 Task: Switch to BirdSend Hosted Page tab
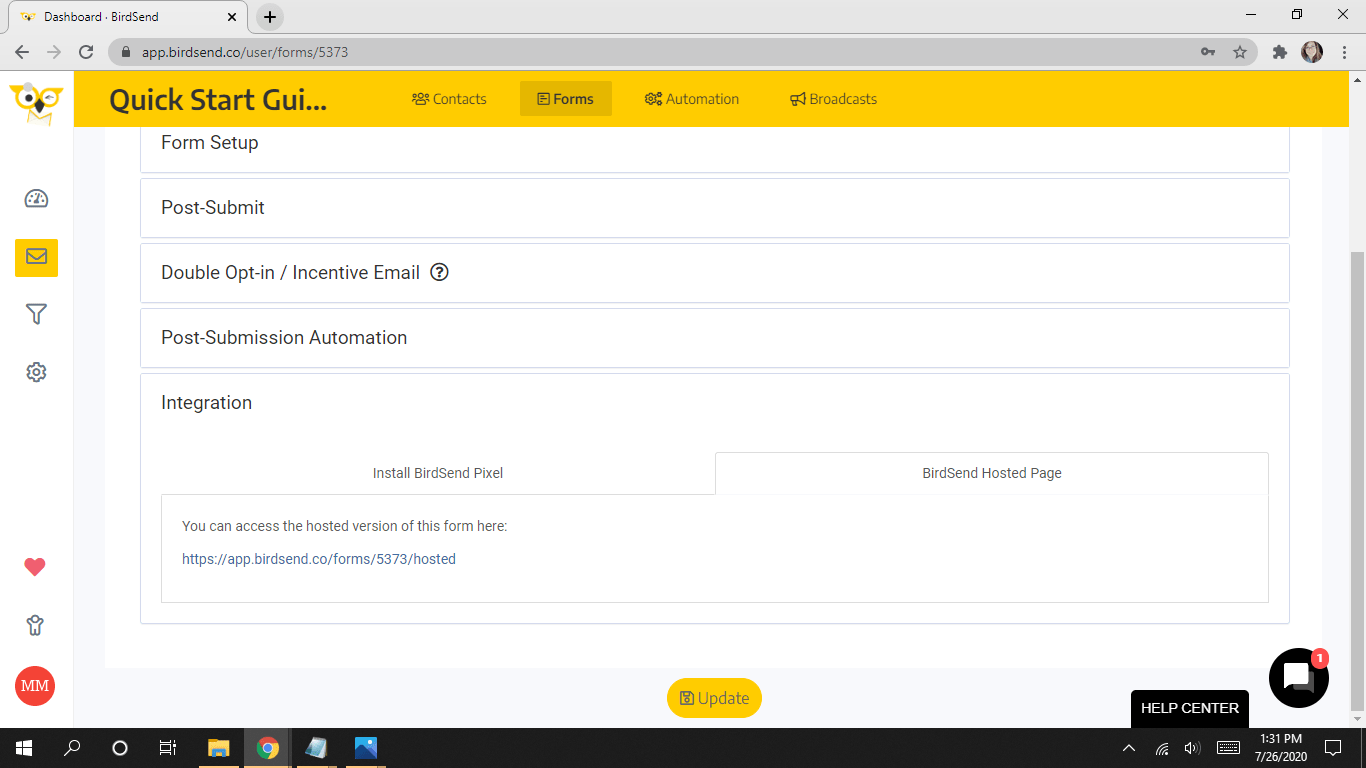[x=992, y=473]
